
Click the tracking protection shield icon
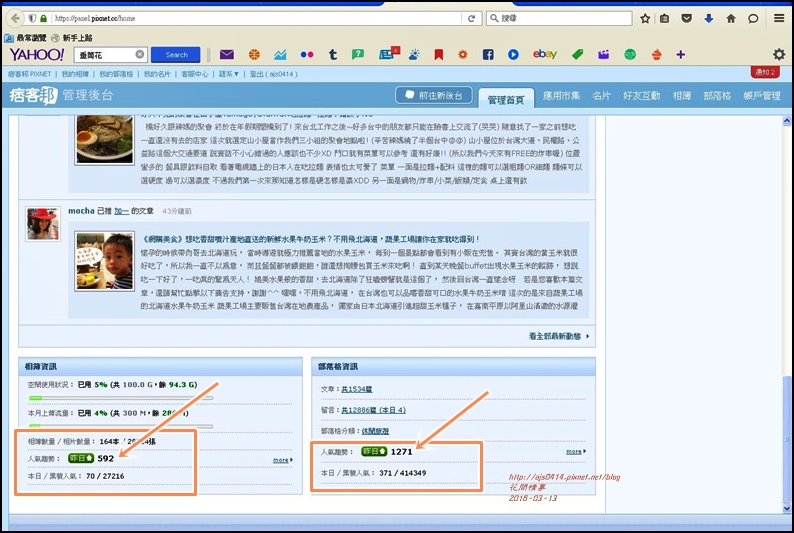pyautogui.click(x=32, y=18)
